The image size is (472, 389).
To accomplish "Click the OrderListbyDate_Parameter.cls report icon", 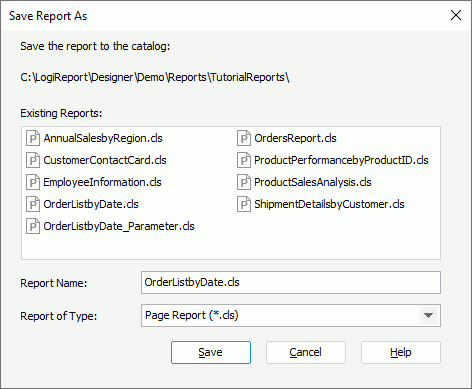I will pos(33,226).
